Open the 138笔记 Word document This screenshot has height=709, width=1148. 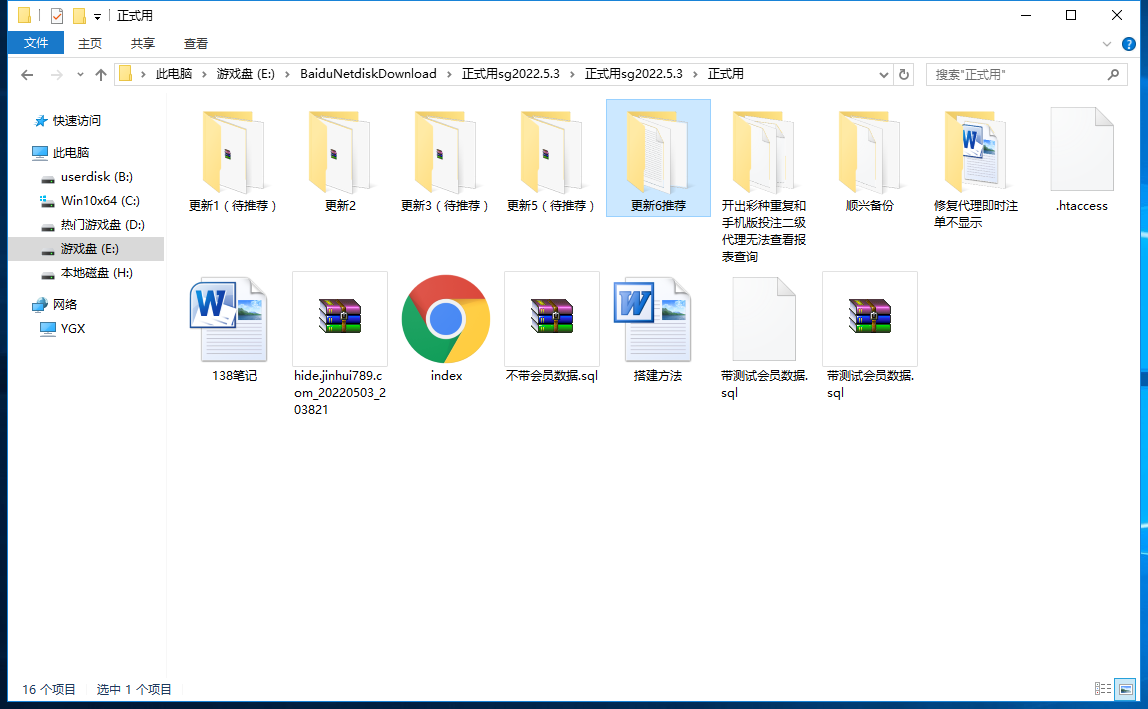tap(233, 327)
